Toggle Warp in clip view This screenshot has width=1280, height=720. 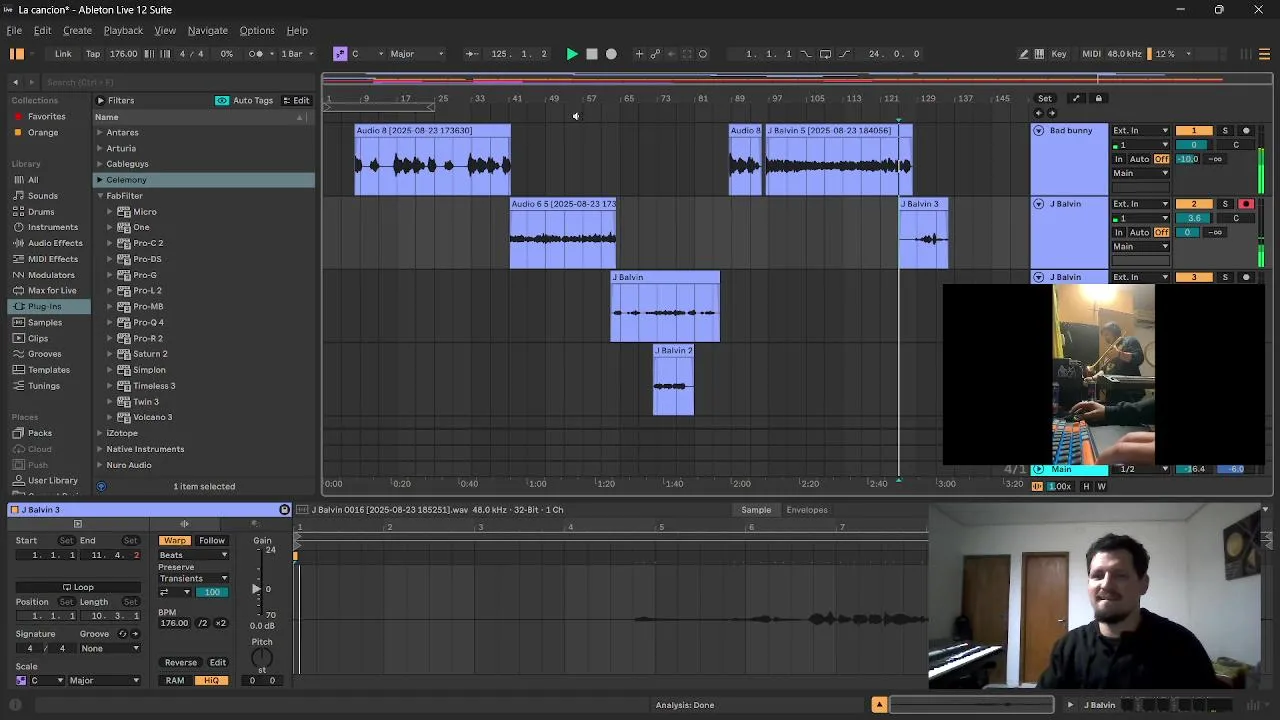click(x=174, y=540)
